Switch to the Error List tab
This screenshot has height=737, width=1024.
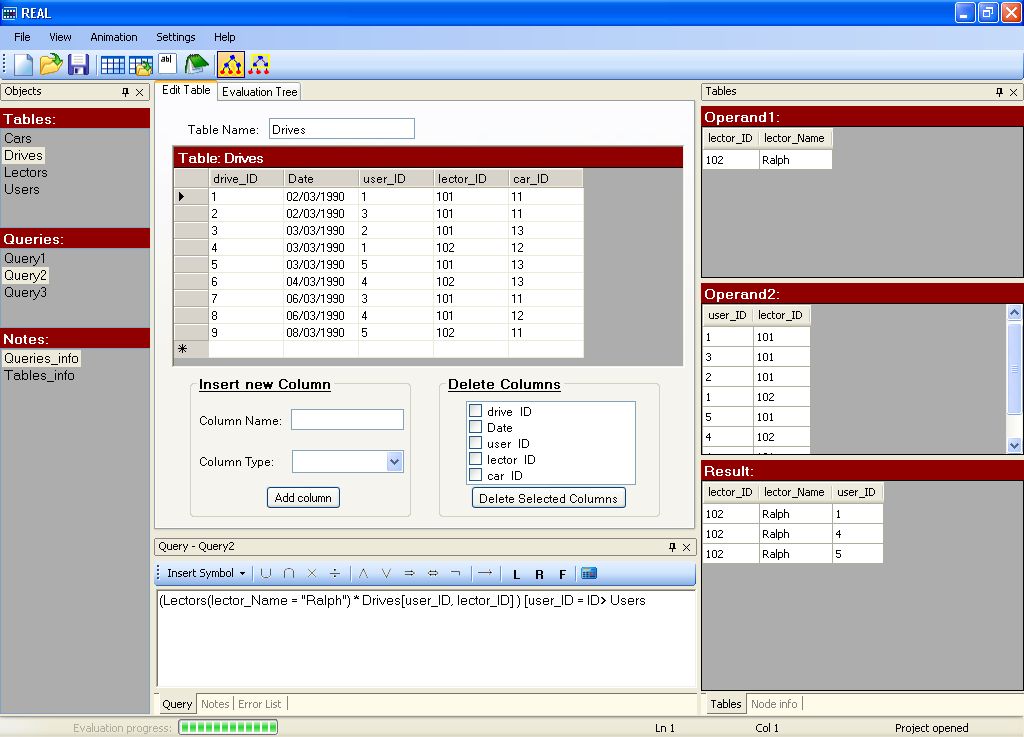(259, 704)
